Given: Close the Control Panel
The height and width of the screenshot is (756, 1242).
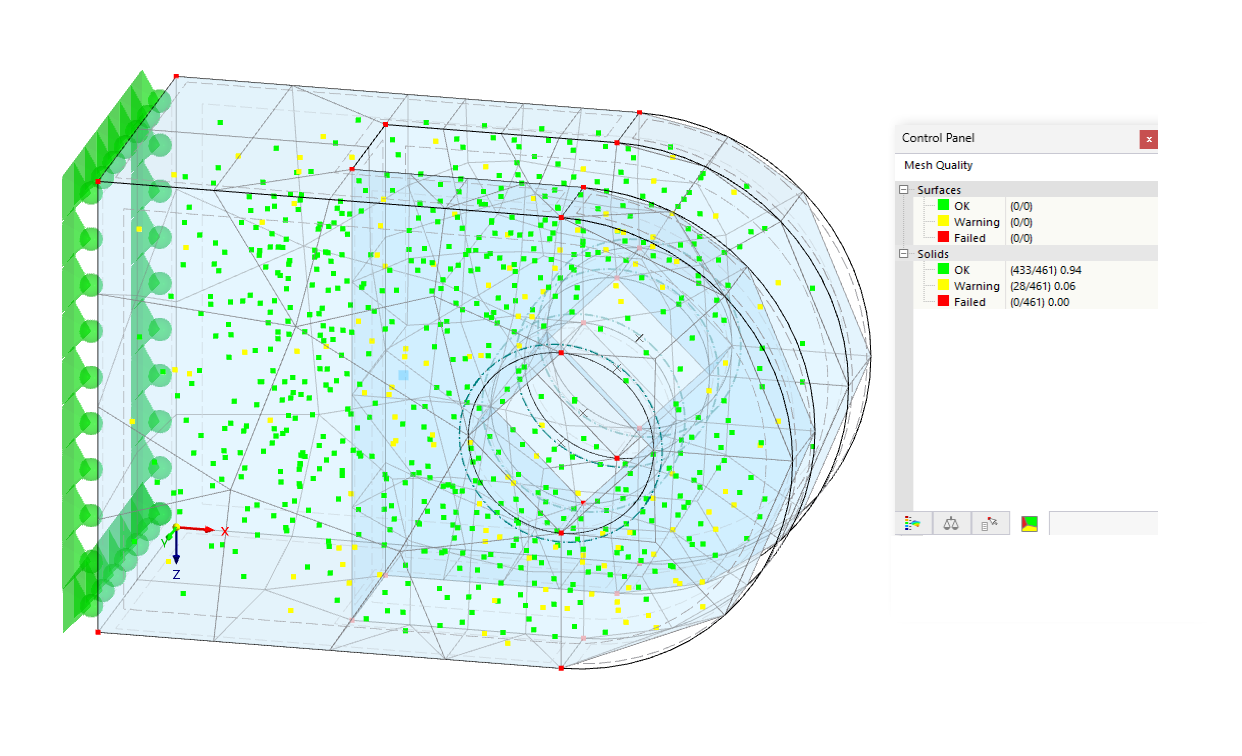Looking at the screenshot, I should click(1148, 139).
